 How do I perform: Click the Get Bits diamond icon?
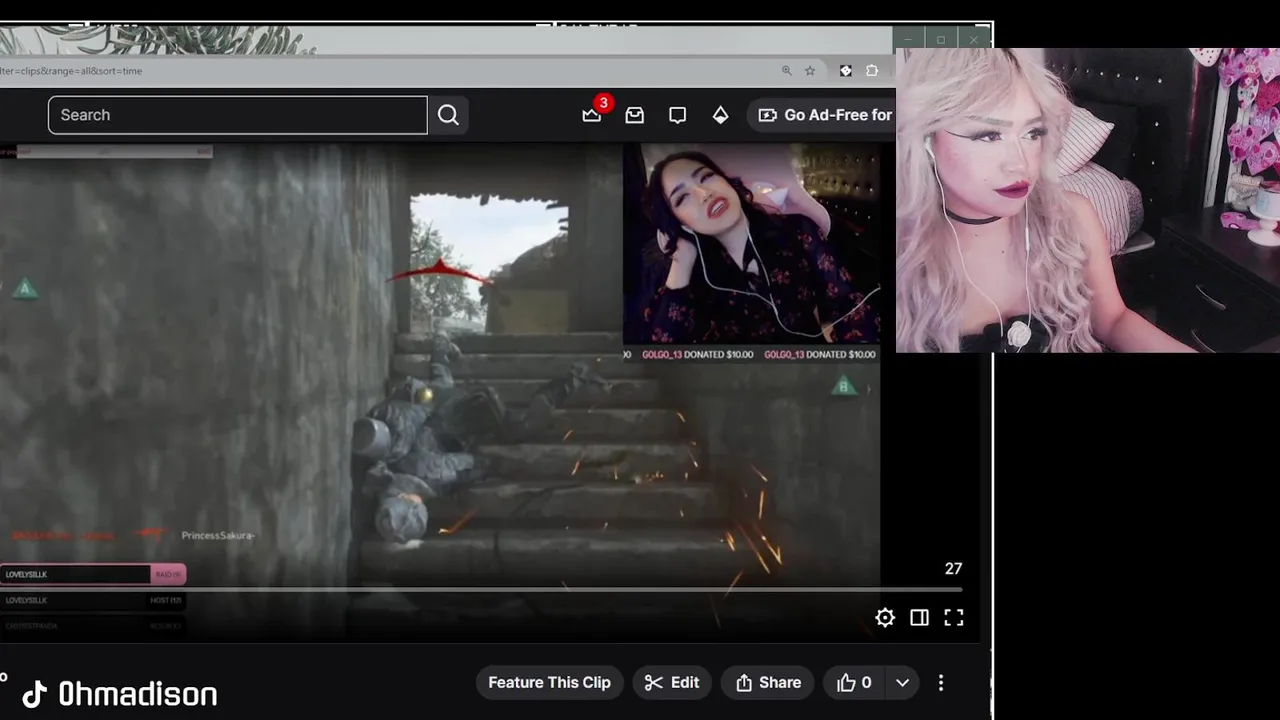pos(720,115)
